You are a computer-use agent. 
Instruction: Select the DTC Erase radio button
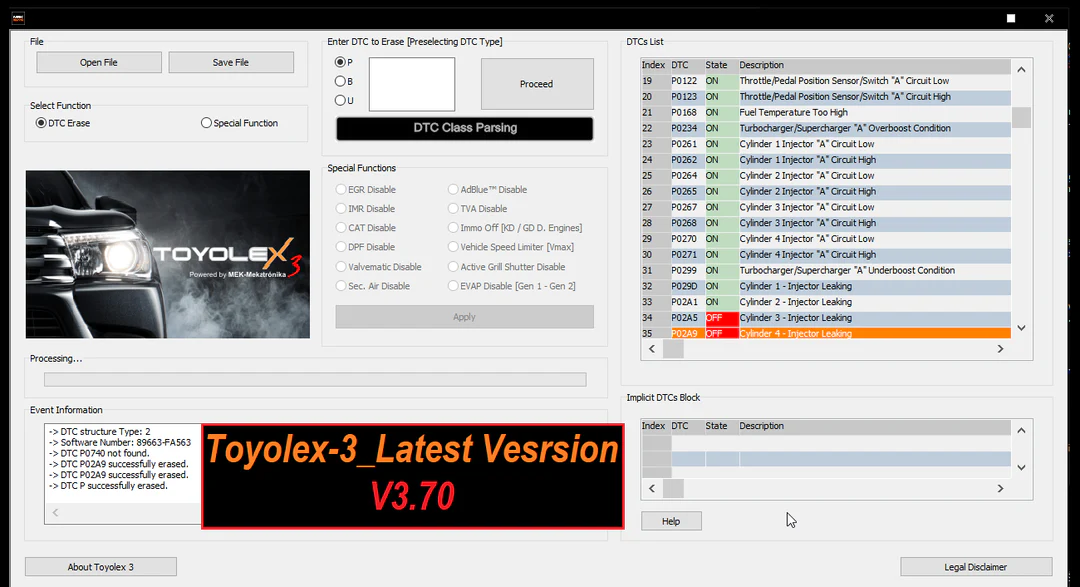coord(41,123)
